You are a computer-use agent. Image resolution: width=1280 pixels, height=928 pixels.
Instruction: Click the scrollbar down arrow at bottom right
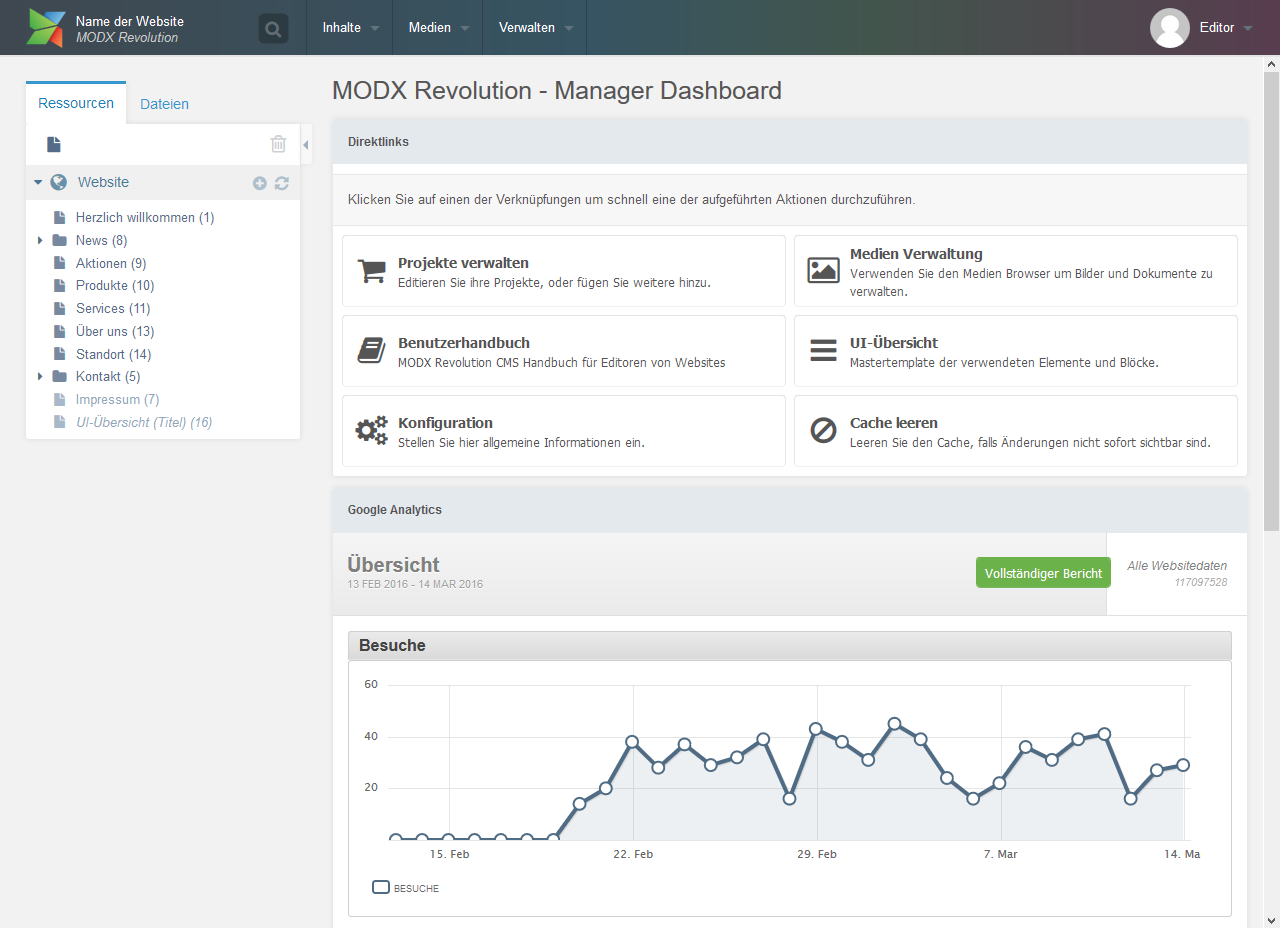(x=1269, y=918)
